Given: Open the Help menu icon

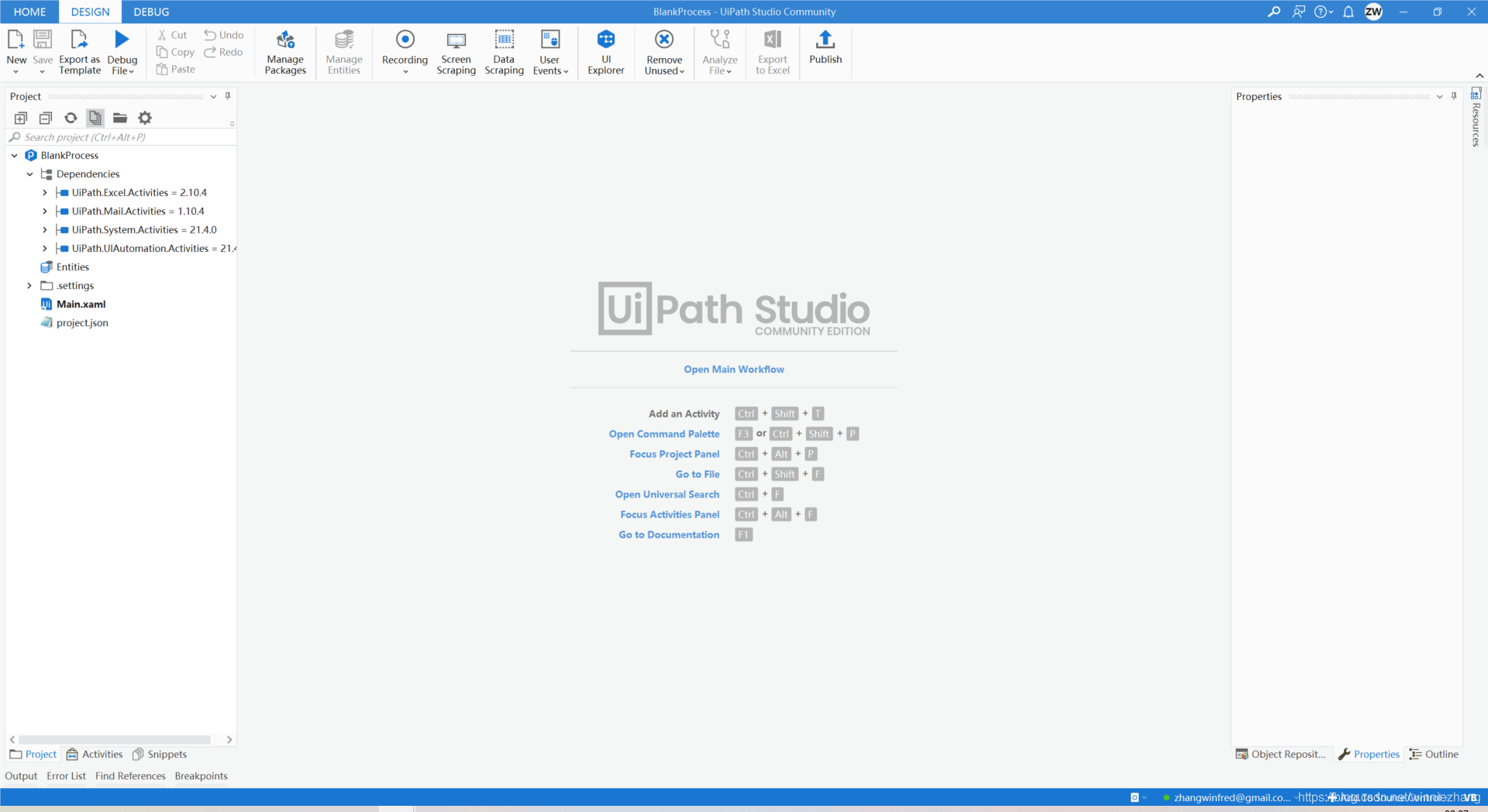Looking at the screenshot, I should (x=1323, y=12).
